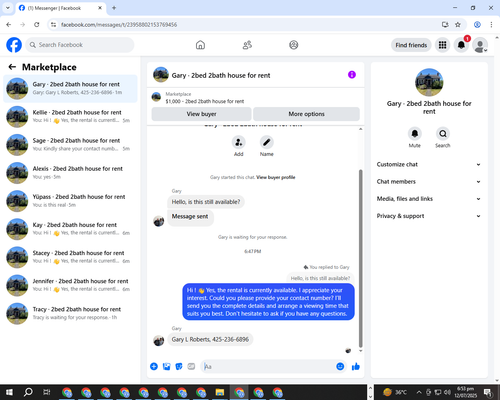The image size is (500, 400).
Task: Open Tracy rental conversation
Action: point(70,313)
